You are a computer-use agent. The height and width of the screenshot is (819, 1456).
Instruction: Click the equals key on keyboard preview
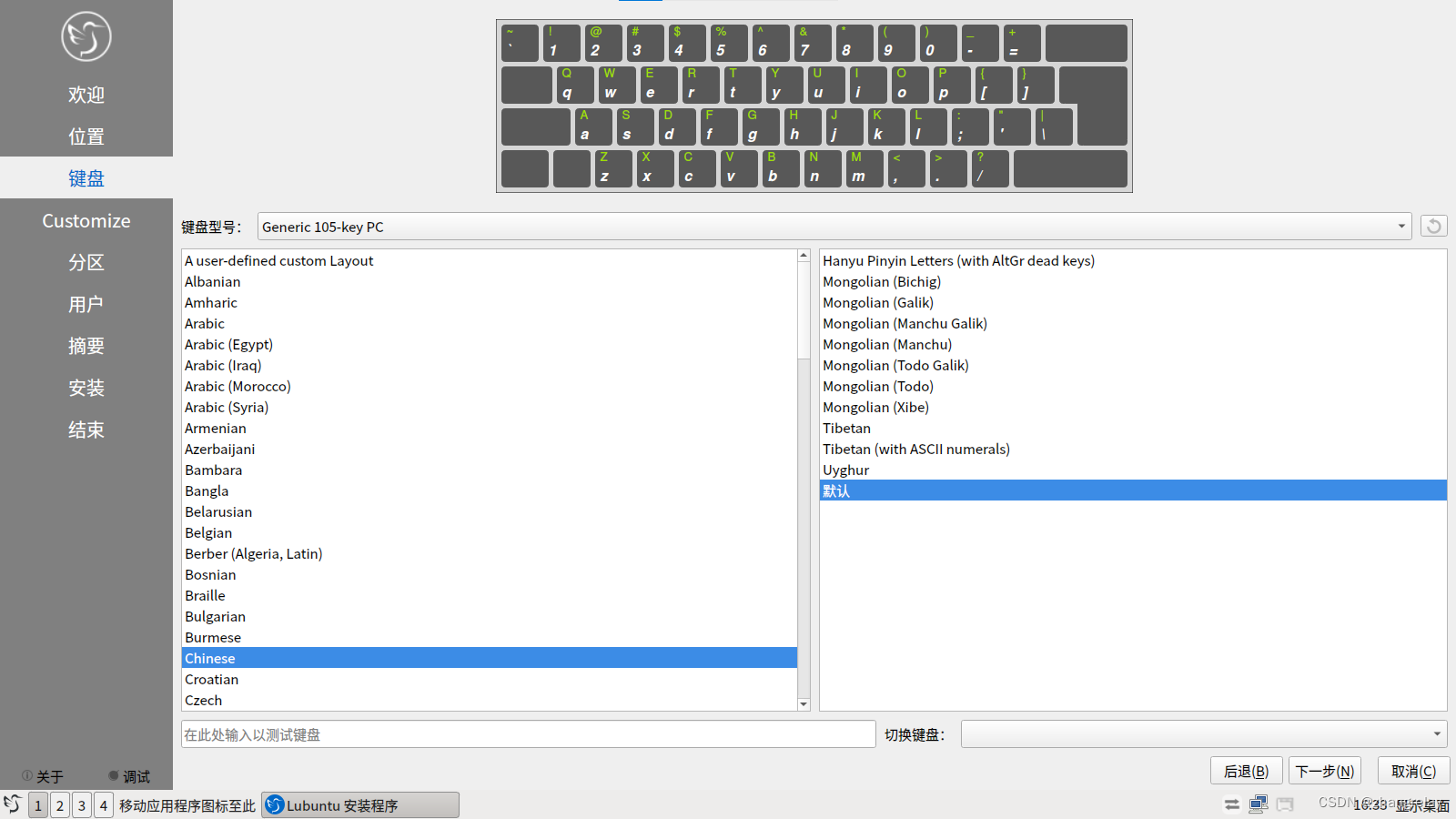pos(1022,43)
